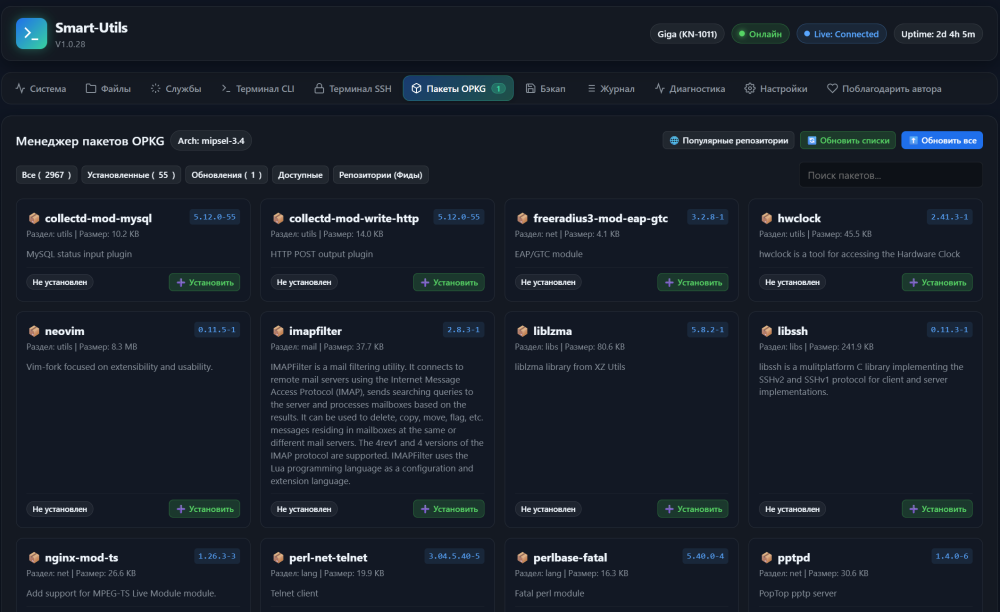
Task: Click the Arch: mipsel-3.4 badge
Action: [211, 140]
